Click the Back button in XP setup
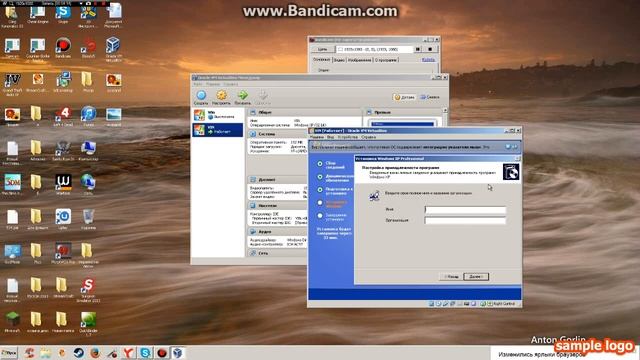Viewport: 640px width, 360px height. (451, 277)
